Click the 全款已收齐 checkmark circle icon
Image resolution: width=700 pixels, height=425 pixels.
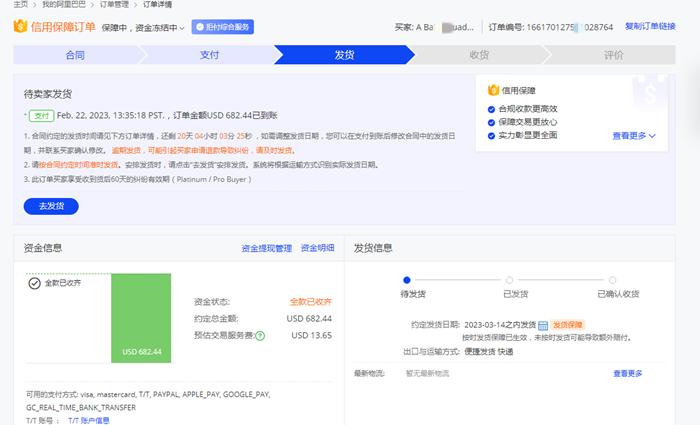(34, 284)
